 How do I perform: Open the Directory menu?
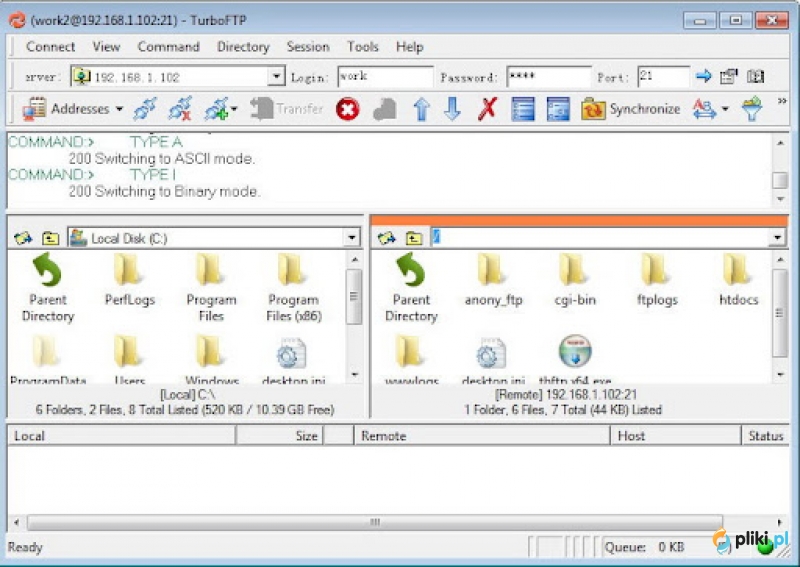coord(243,47)
